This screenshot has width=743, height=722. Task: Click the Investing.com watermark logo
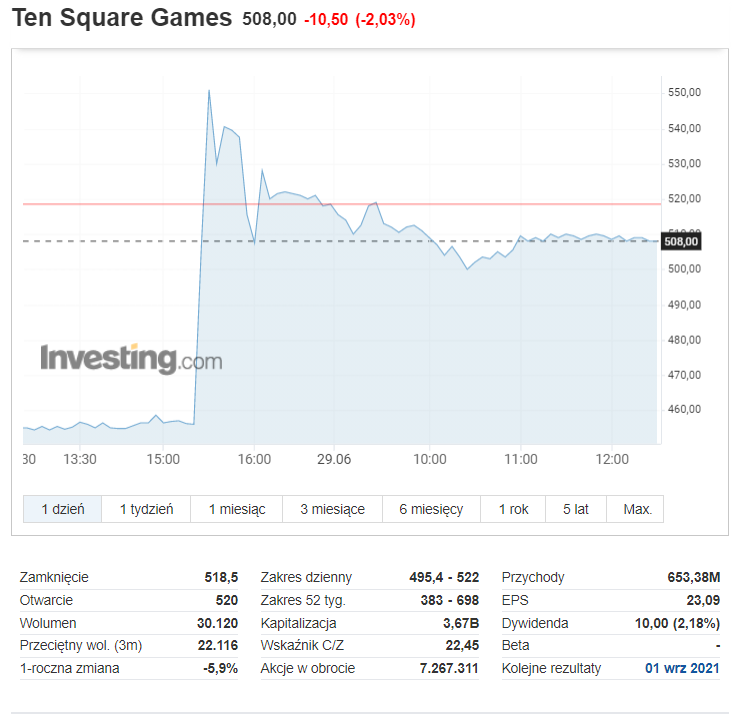pos(131,359)
